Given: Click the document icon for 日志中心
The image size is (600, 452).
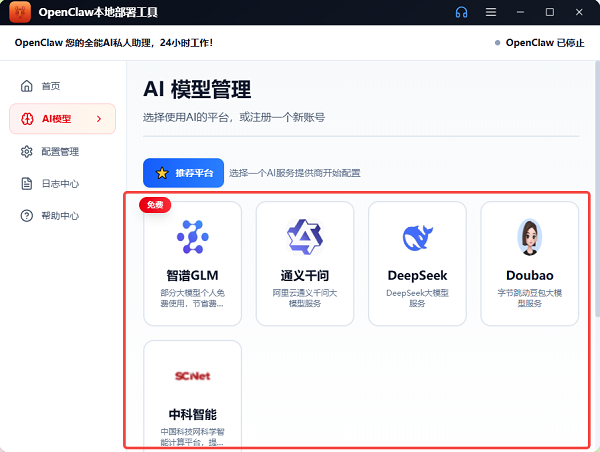Looking at the screenshot, I should point(26,184).
